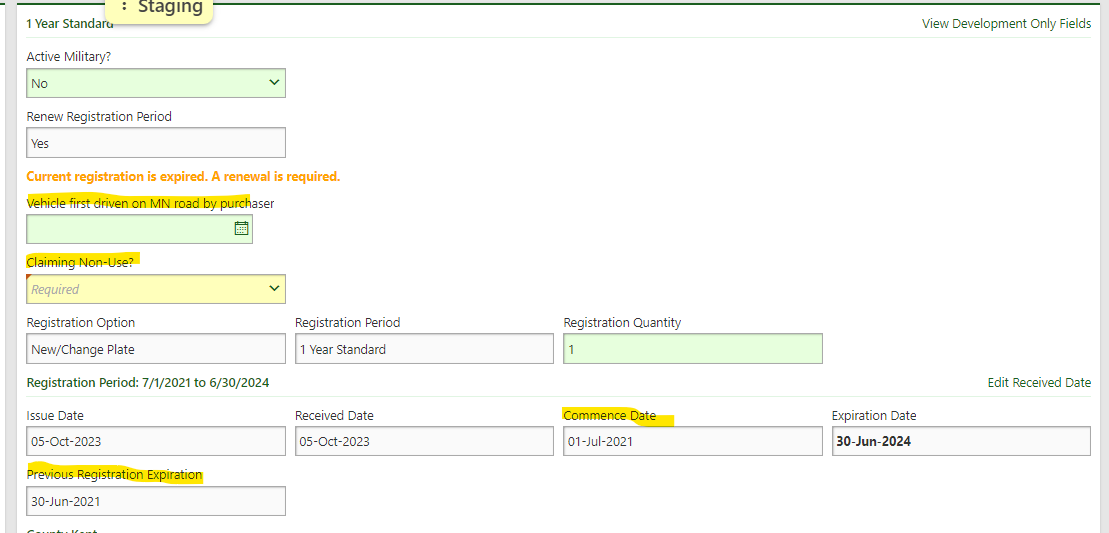1109x533 pixels.
Task: Select the Expiration Date field
Action: pyautogui.click(x=960, y=441)
